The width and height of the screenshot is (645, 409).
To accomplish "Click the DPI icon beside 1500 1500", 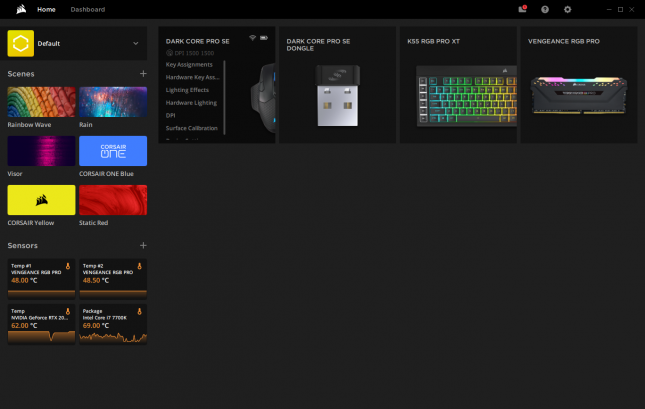I will (x=169, y=53).
